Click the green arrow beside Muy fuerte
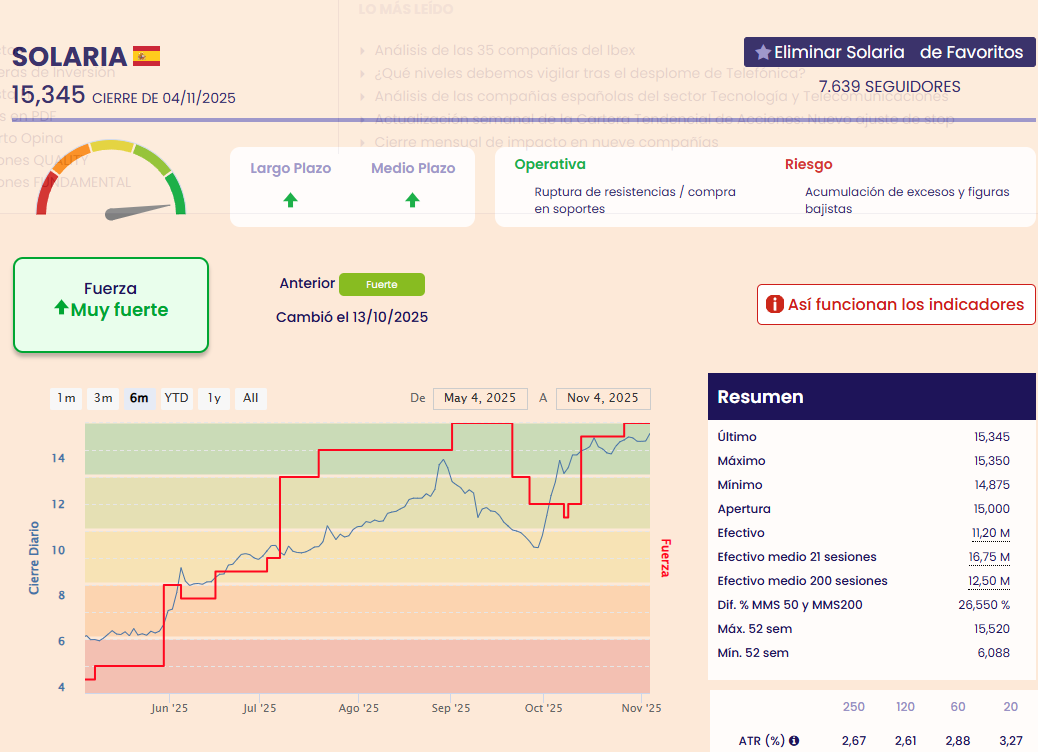This screenshot has width=1038, height=752. tap(62, 308)
